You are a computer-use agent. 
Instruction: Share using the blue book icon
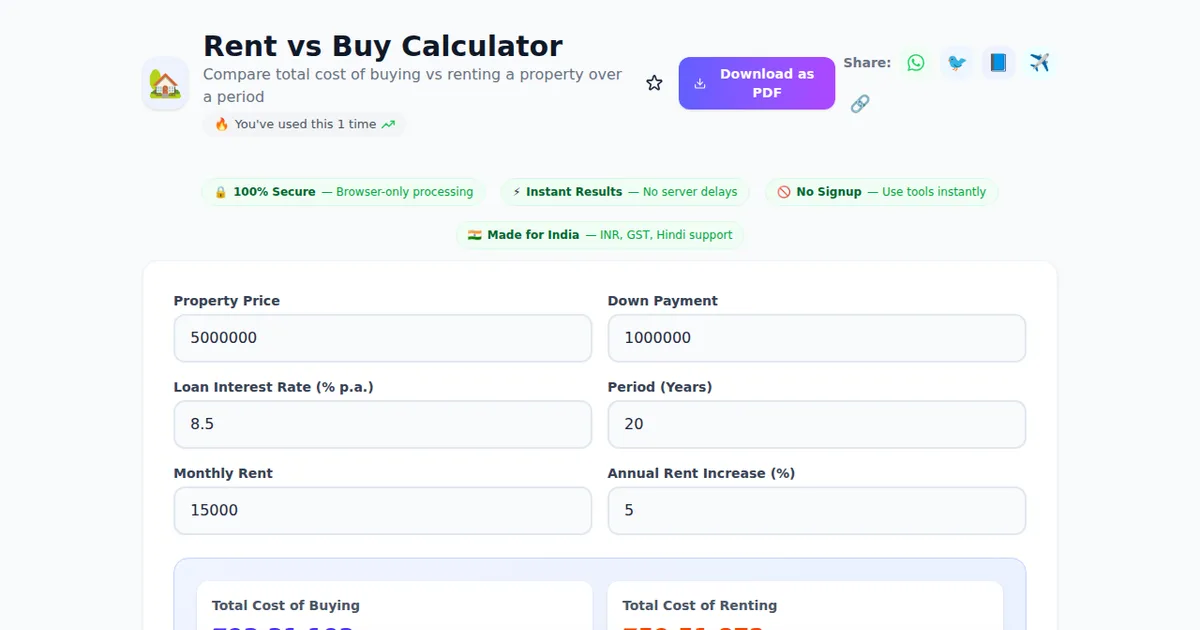(x=998, y=62)
